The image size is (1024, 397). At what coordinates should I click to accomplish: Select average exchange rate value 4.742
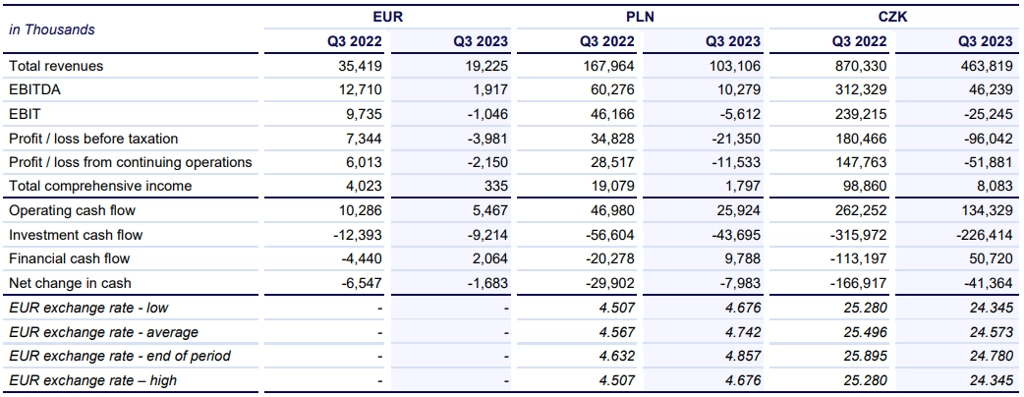click(x=743, y=332)
